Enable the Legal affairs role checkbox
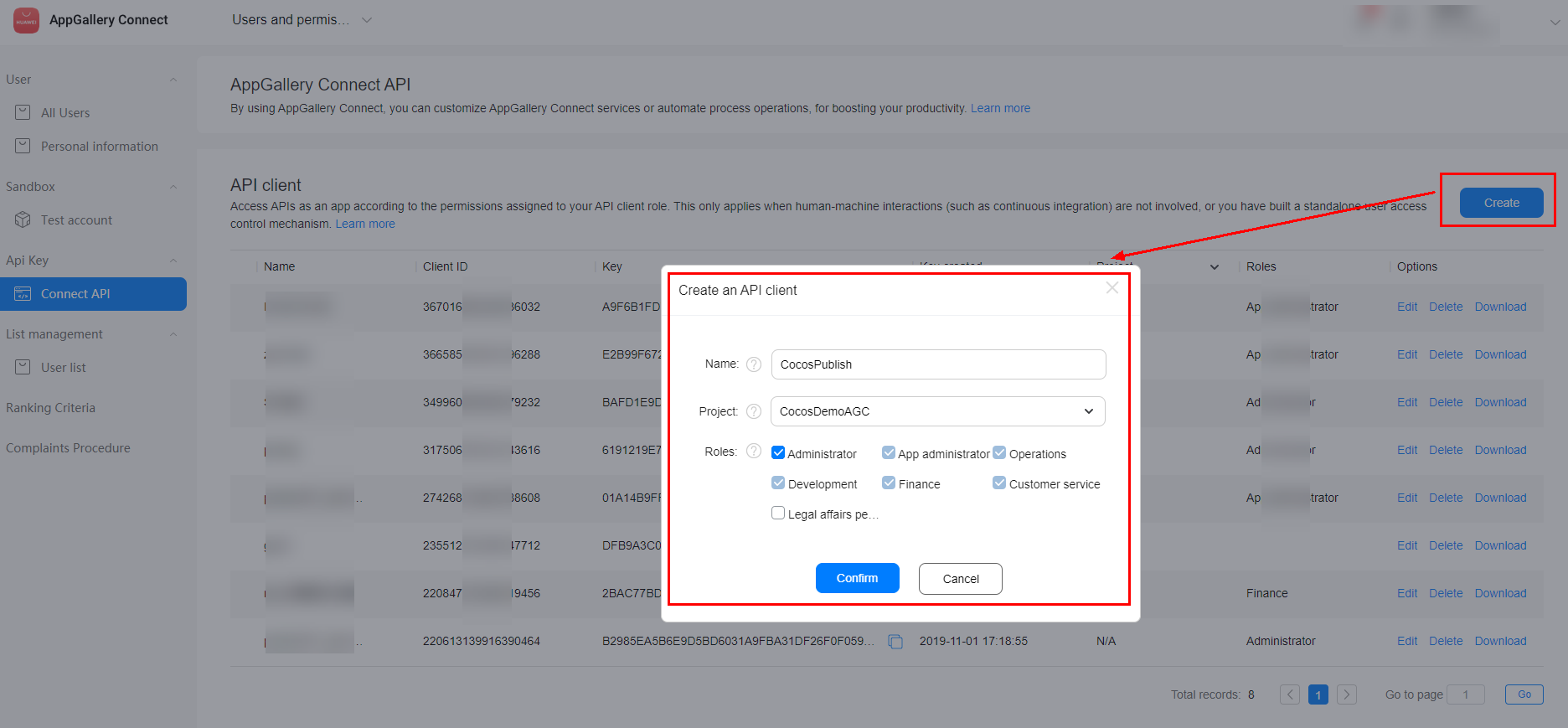This screenshot has height=728, width=1568. click(x=778, y=513)
